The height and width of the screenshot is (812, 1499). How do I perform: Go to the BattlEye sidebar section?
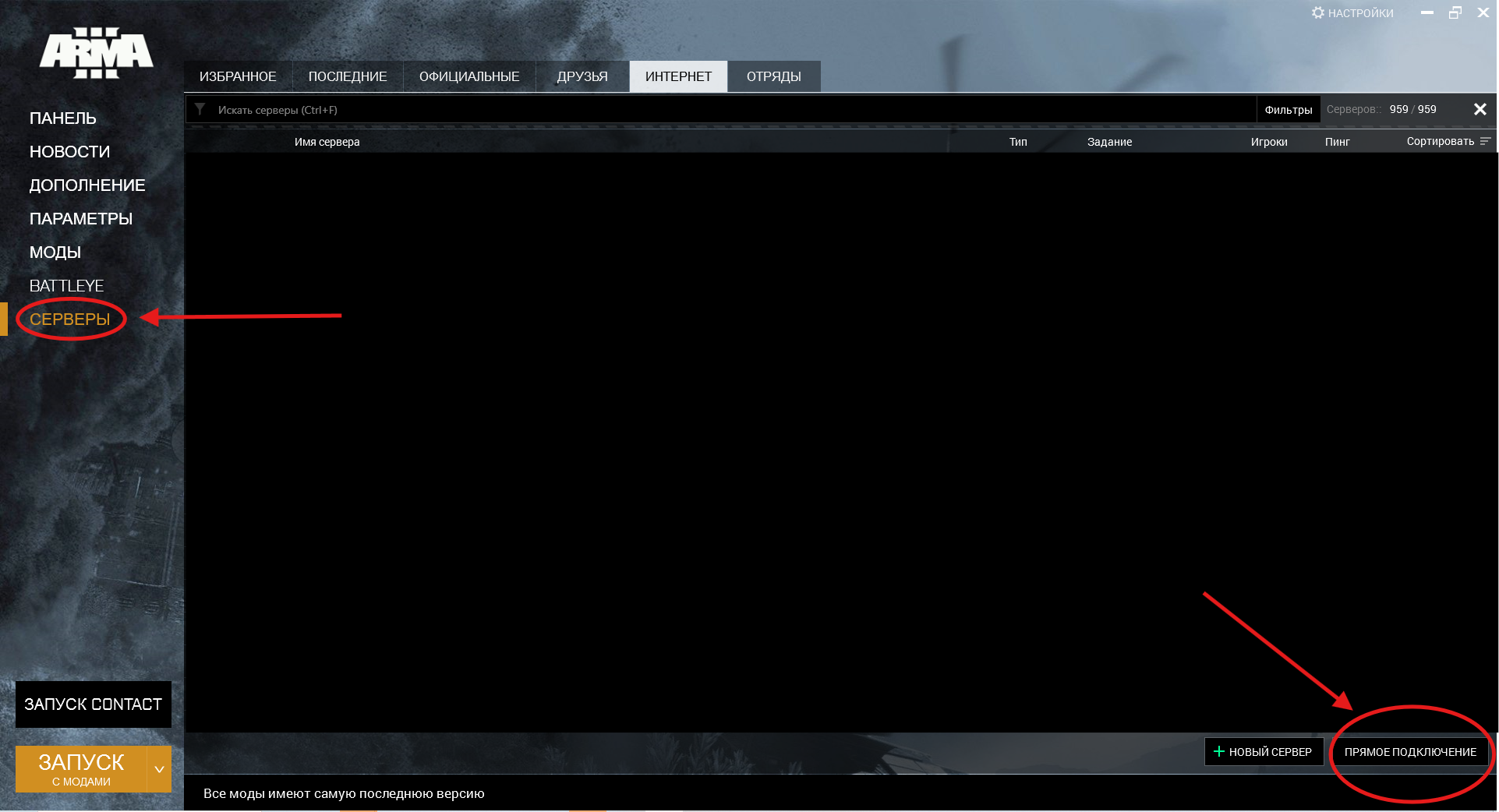66,286
